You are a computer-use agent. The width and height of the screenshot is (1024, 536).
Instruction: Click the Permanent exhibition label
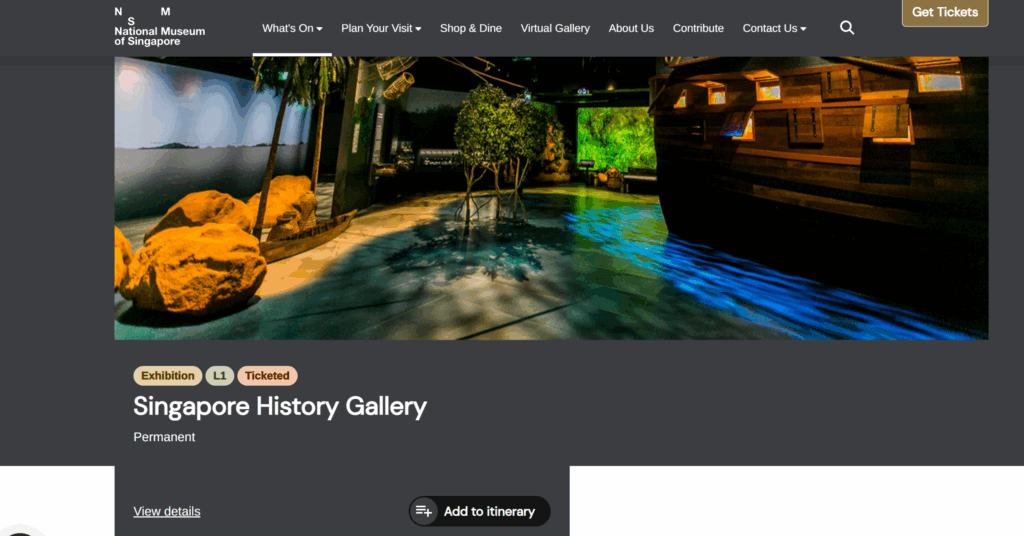[x=164, y=437]
